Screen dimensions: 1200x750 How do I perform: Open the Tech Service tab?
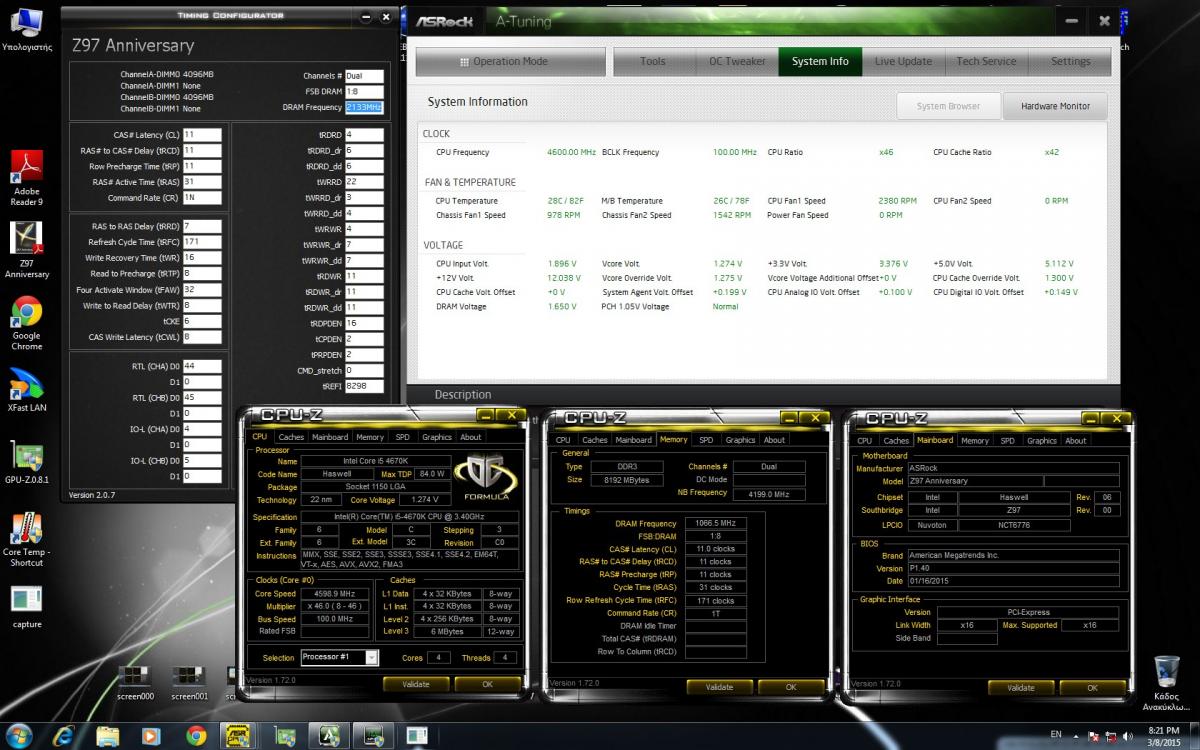986,61
